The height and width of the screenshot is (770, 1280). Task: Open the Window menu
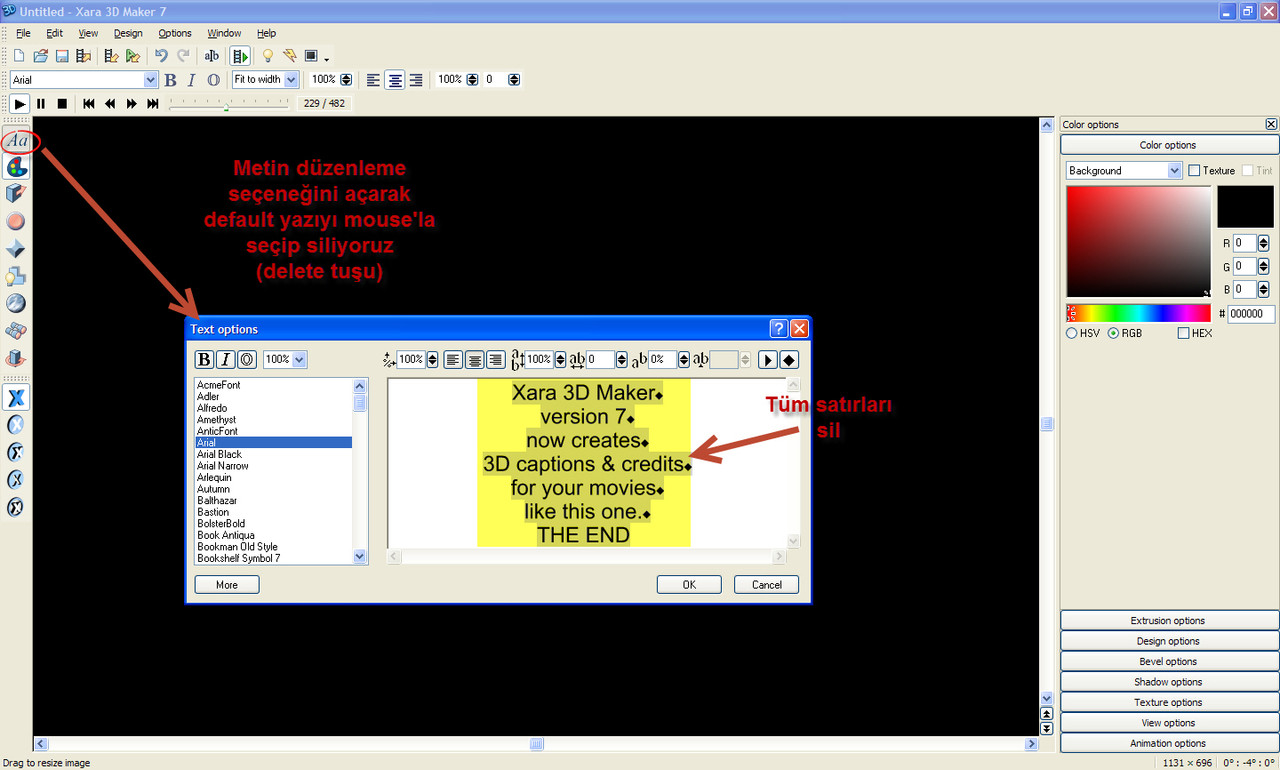click(x=224, y=33)
